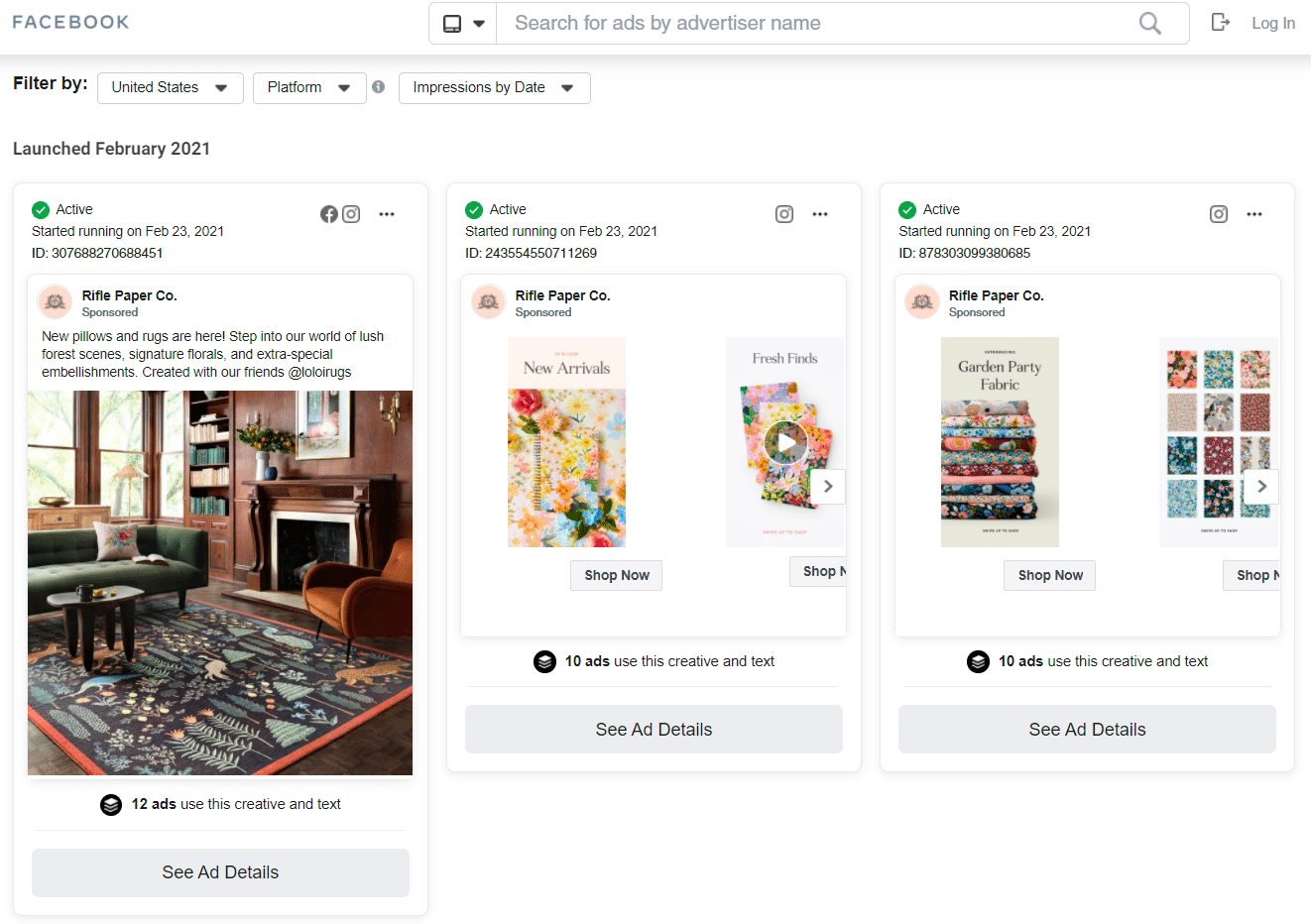Click Facebook platform icon on first ad

pyautogui.click(x=329, y=214)
